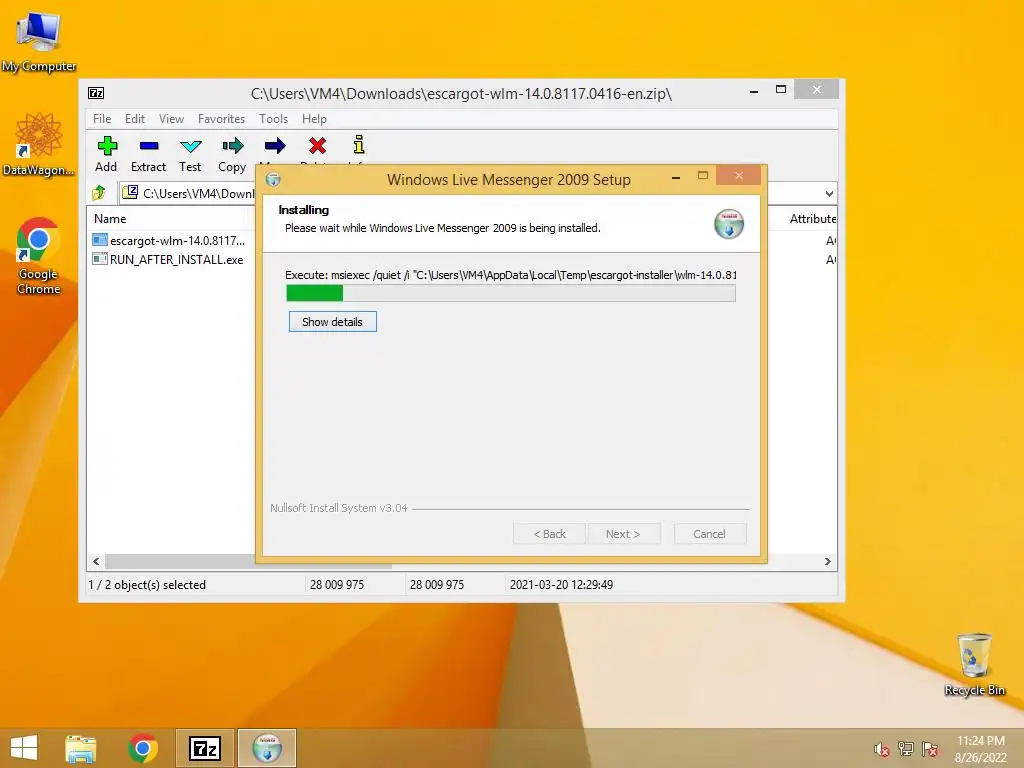Click the Move arrow icon in 7-Zip toolbar
This screenshot has width=1024, height=768.
(x=275, y=145)
